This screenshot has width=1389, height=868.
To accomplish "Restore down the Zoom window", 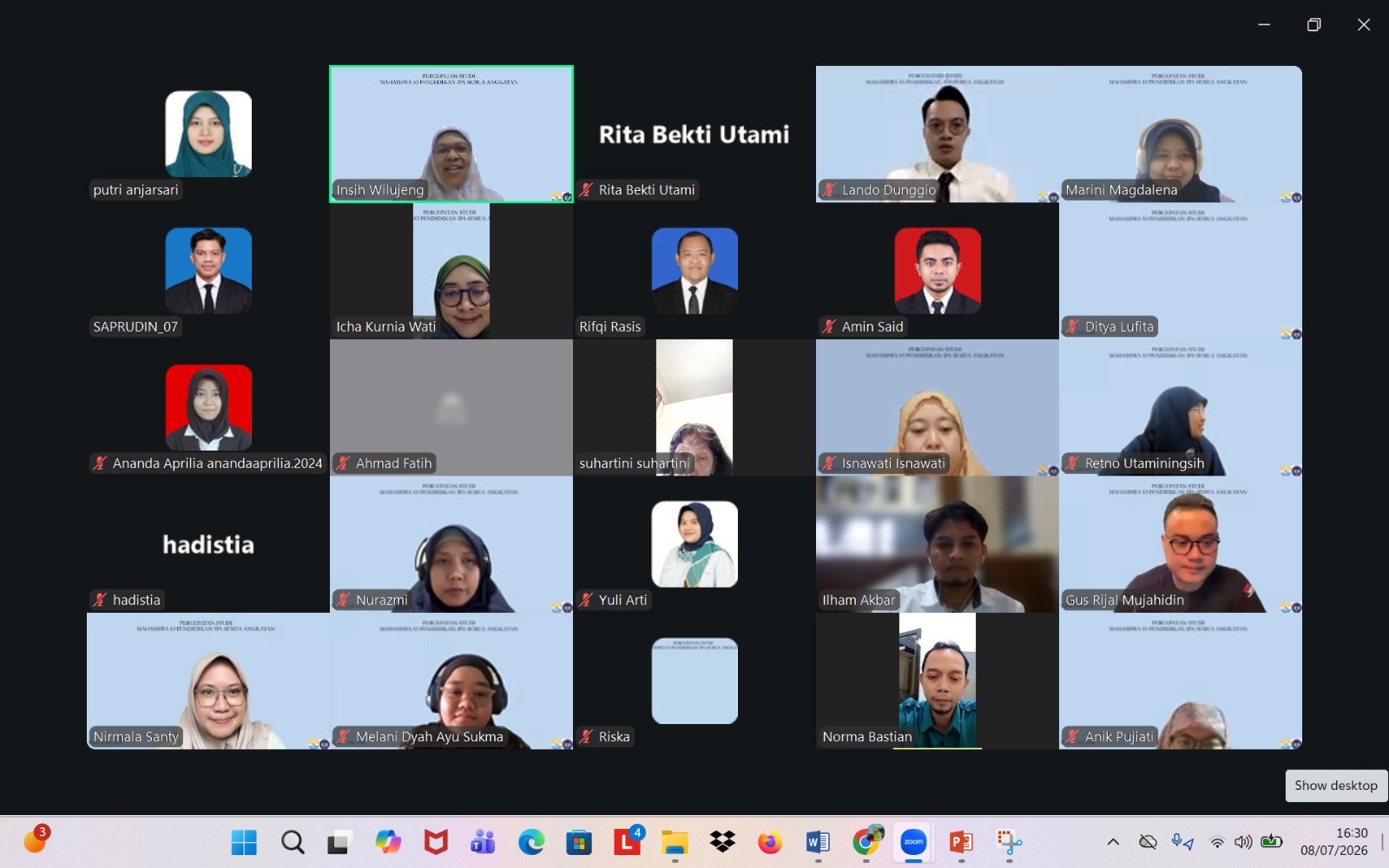I will coord(1313,24).
